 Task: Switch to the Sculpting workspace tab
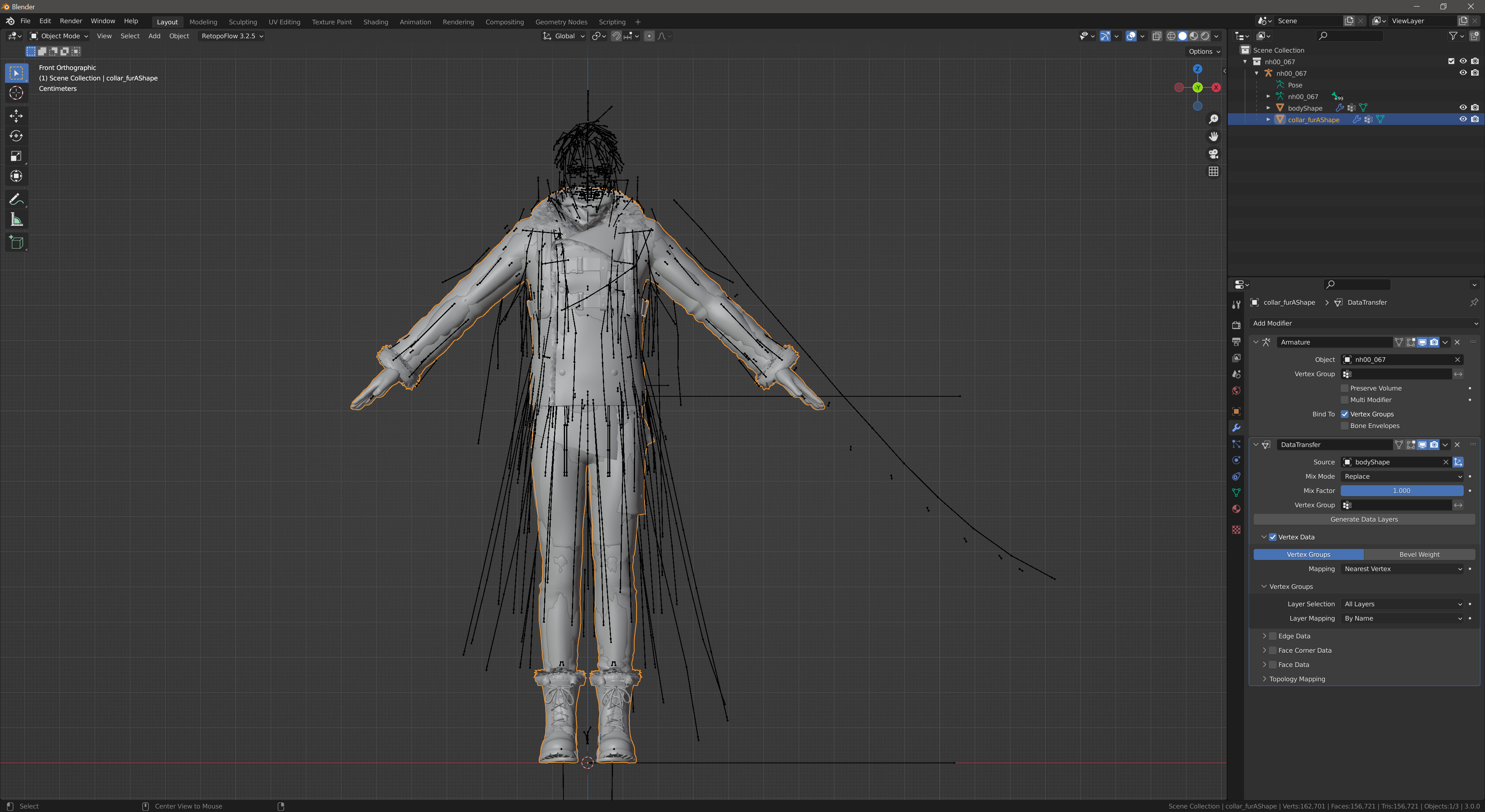[x=243, y=22]
